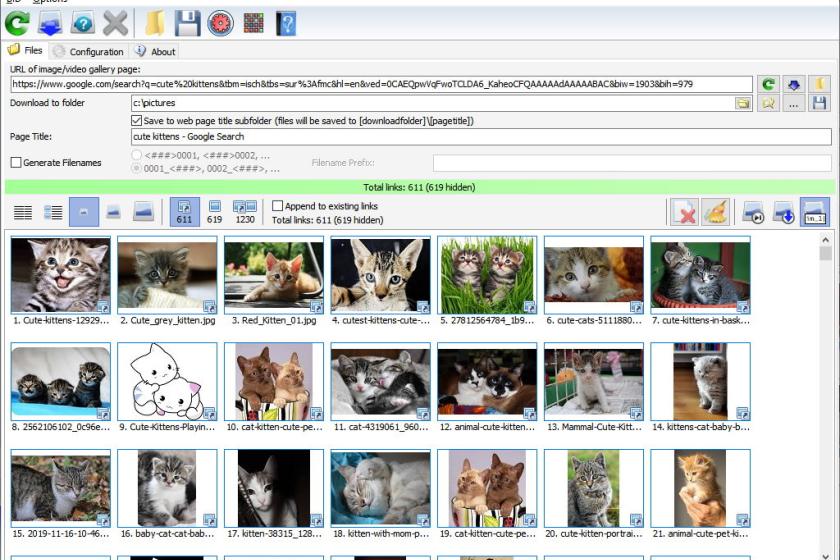Viewport: 840px width, 560px height.
Task: Select thumbnail 9 Cute-Kittens-Playin cartoon
Action: click(x=167, y=382)
